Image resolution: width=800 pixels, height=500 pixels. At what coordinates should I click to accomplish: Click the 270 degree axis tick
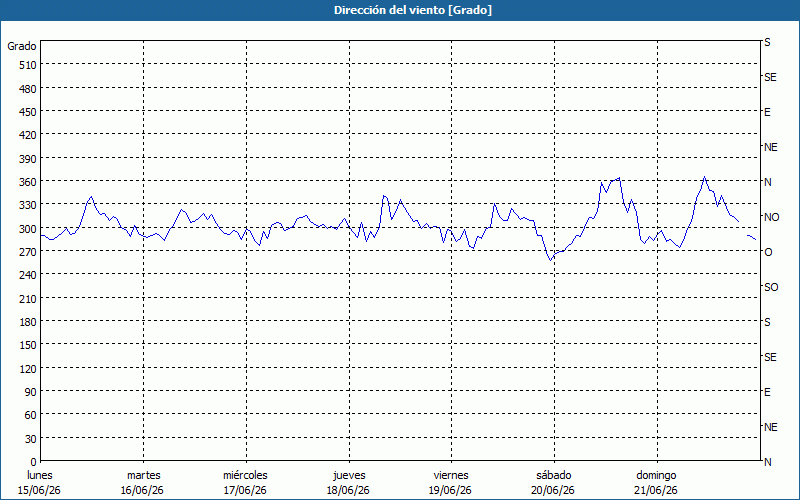28,252
